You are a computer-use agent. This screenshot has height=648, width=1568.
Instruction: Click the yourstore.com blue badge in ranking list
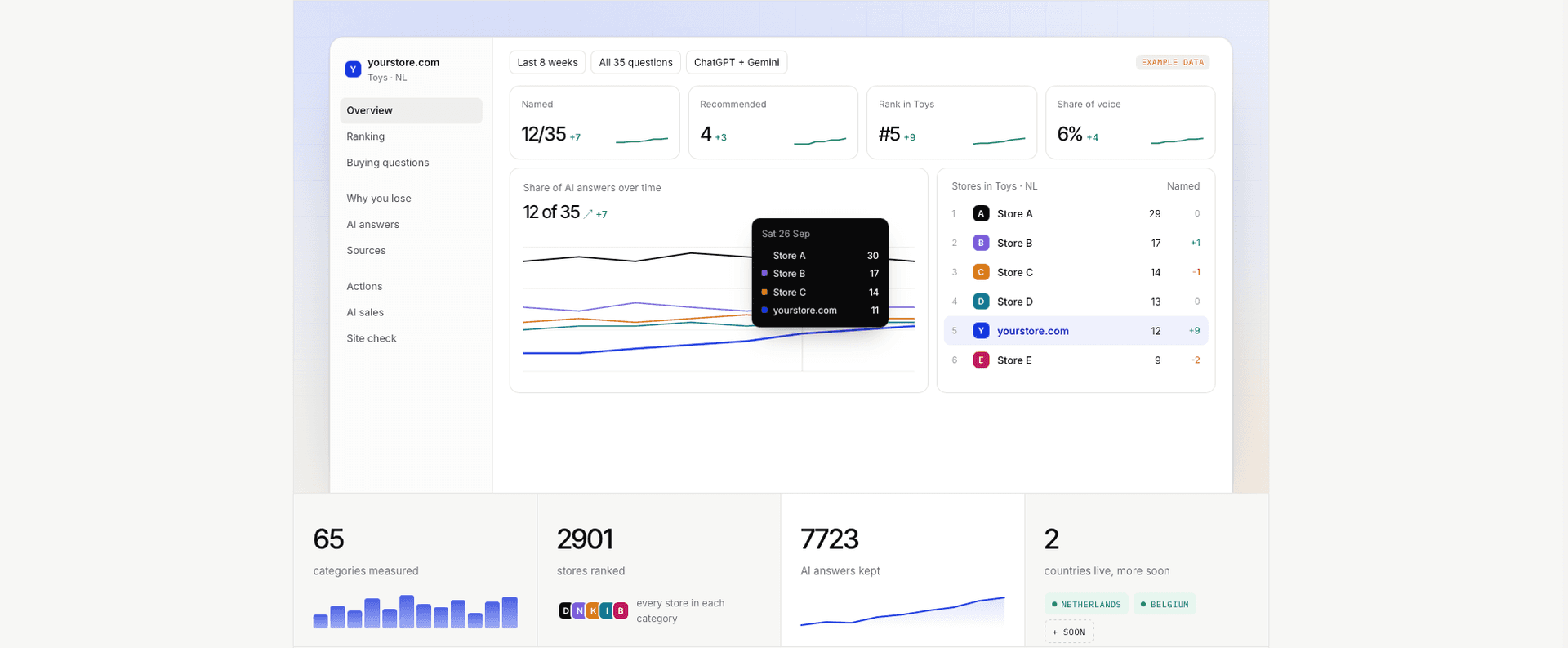[981, 331]
